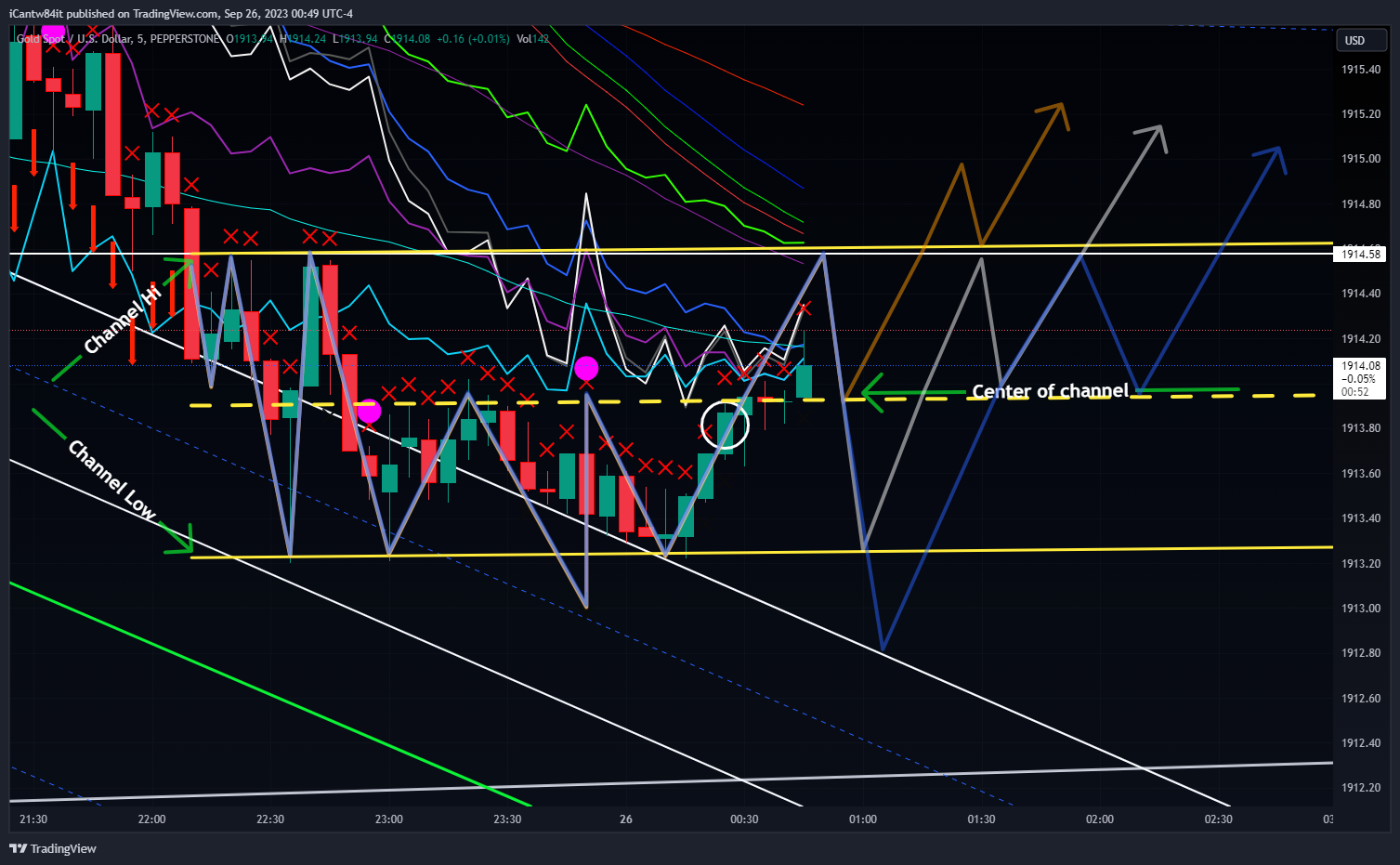Image resolution: width=1400 pixels, height=865 pixels.
Task: Click the 21:30 time axis label
Action: coord(33,819)
